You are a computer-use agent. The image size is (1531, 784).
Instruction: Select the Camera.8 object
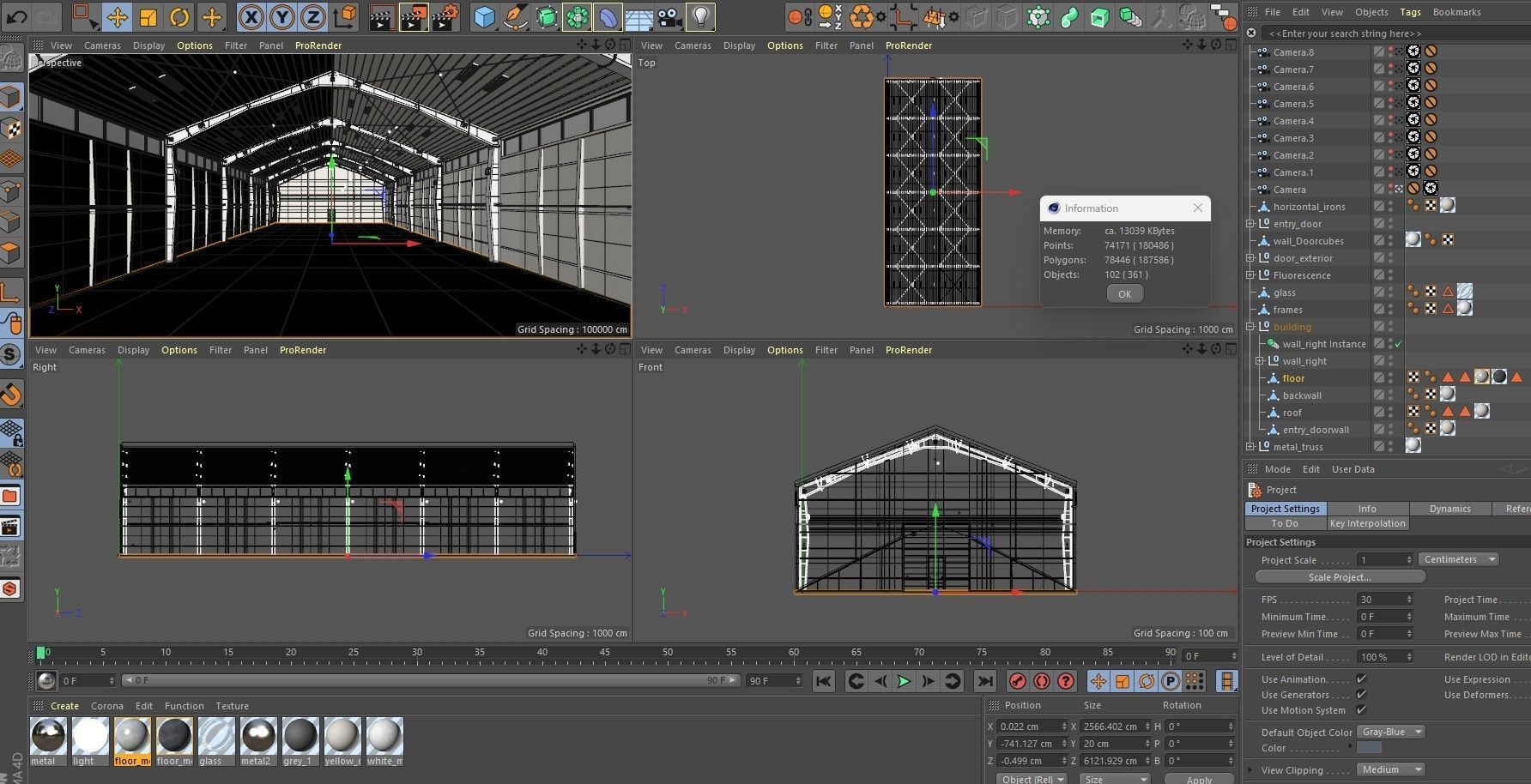1293,52
